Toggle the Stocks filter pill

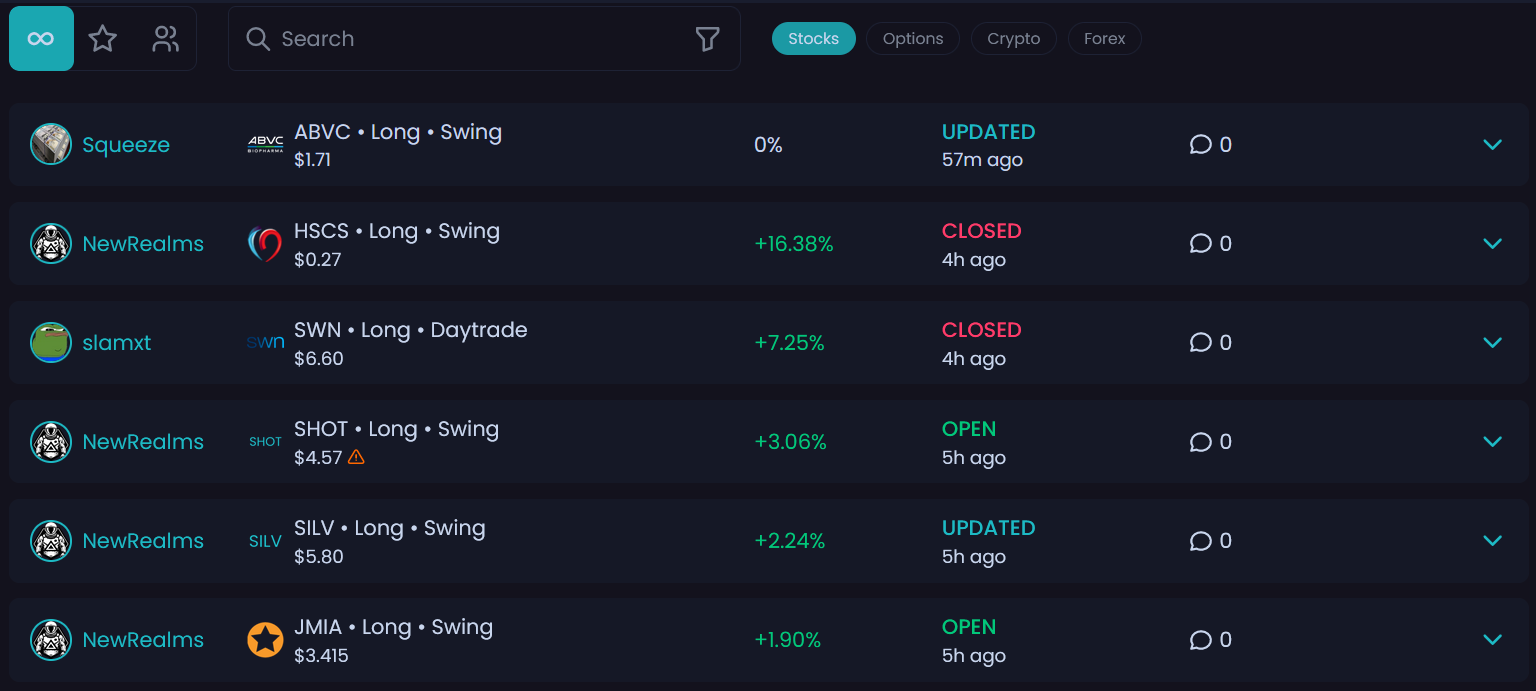pos(813,38)
